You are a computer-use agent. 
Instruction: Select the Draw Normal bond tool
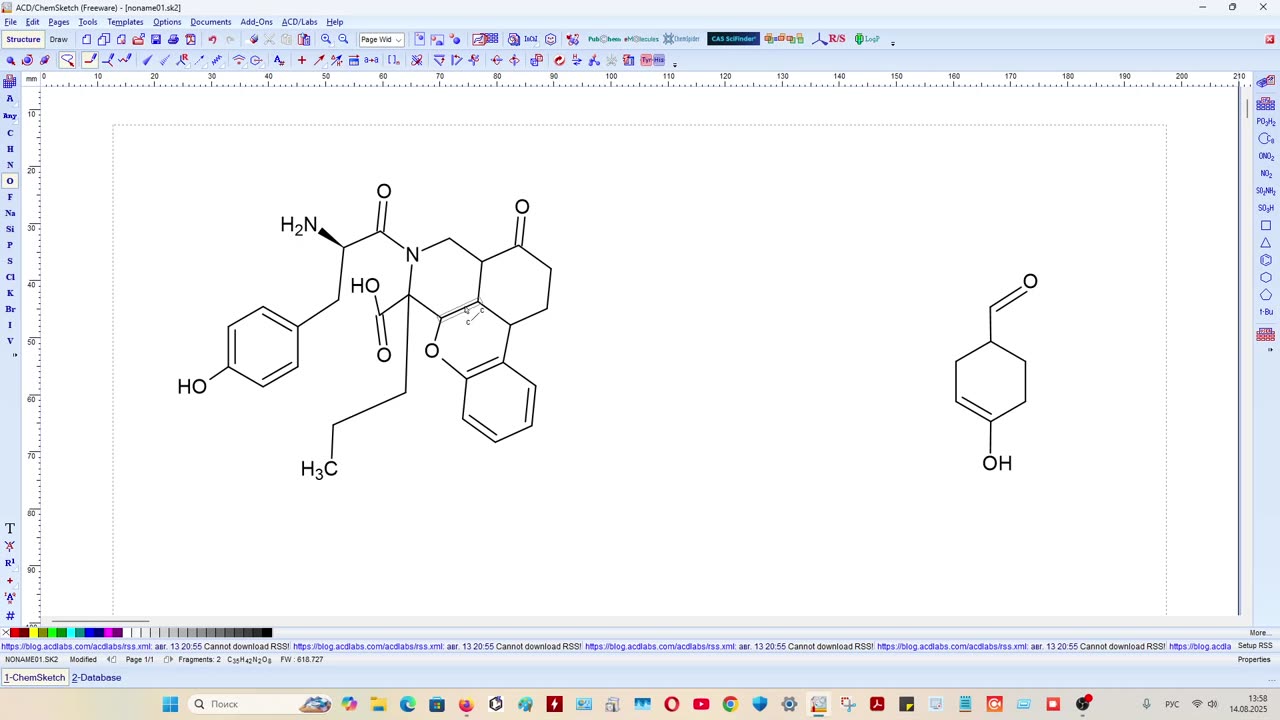pos(90,60)
